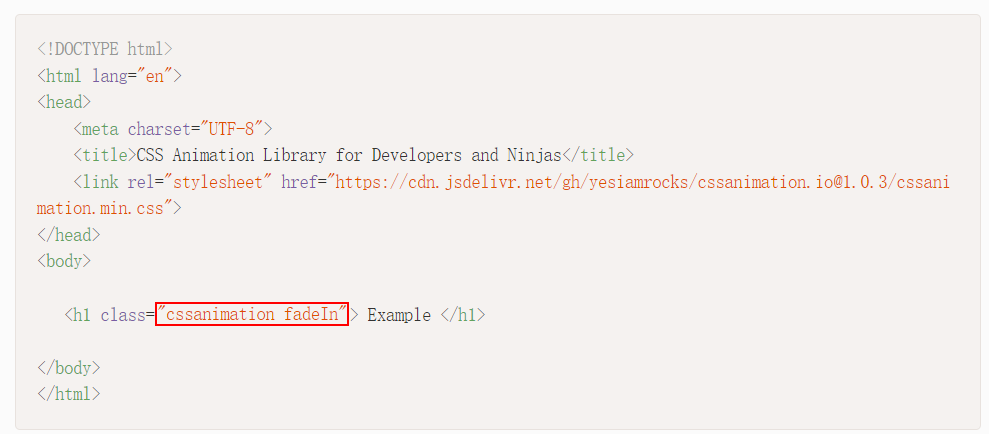The width and height of the screenshot is (989, 434).
Task: Click the highlighted "cssanimation fadeIn" class value
Action: tap(252, 314)
